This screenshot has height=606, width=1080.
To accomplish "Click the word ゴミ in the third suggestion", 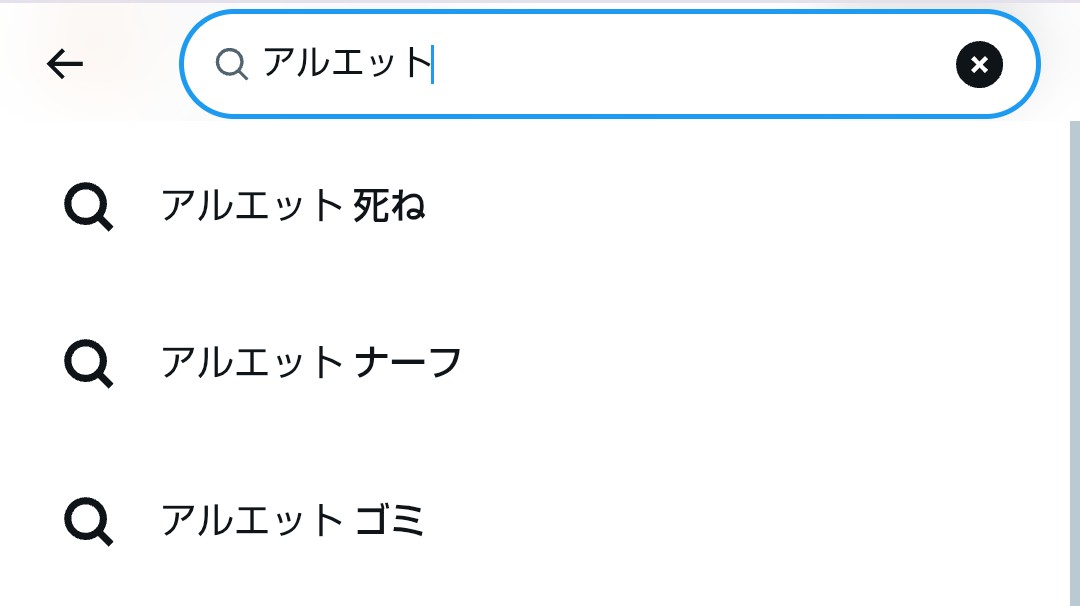I will click(x=389, y=521).
